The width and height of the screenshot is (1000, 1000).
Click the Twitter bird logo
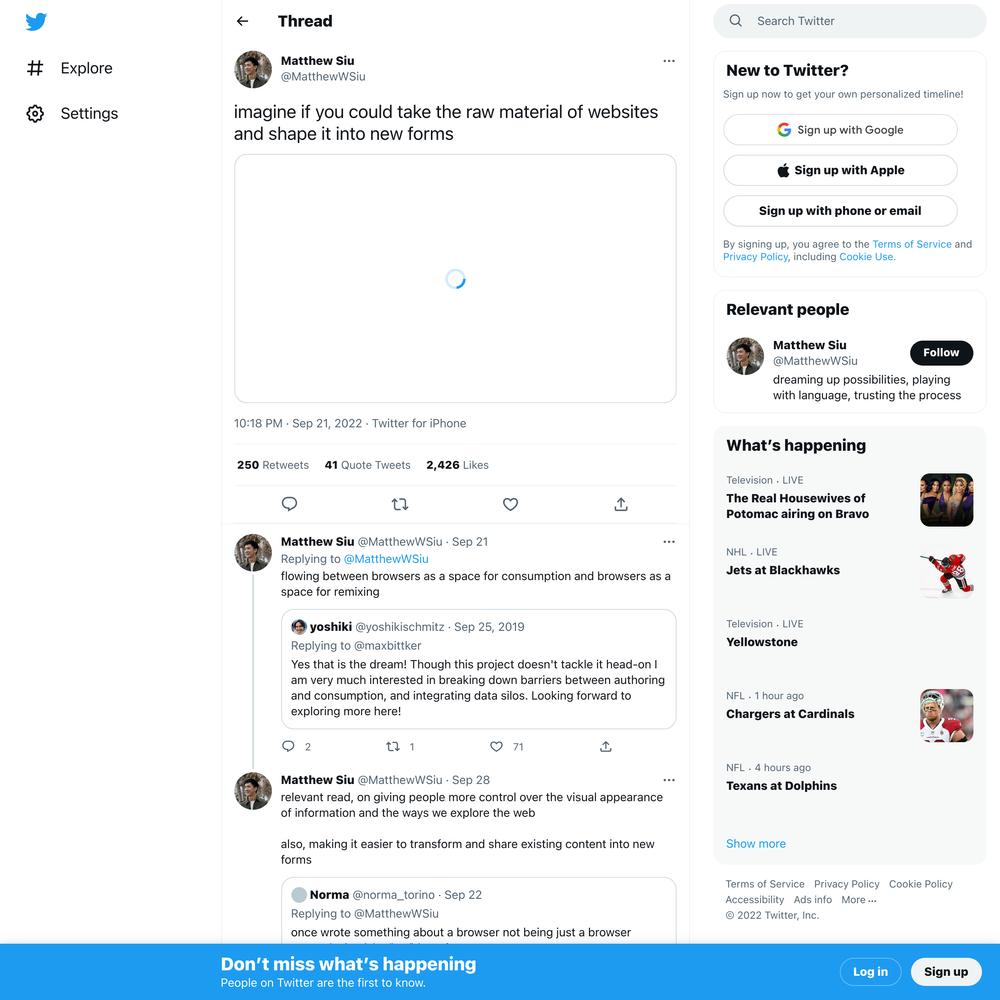point(36,22)
